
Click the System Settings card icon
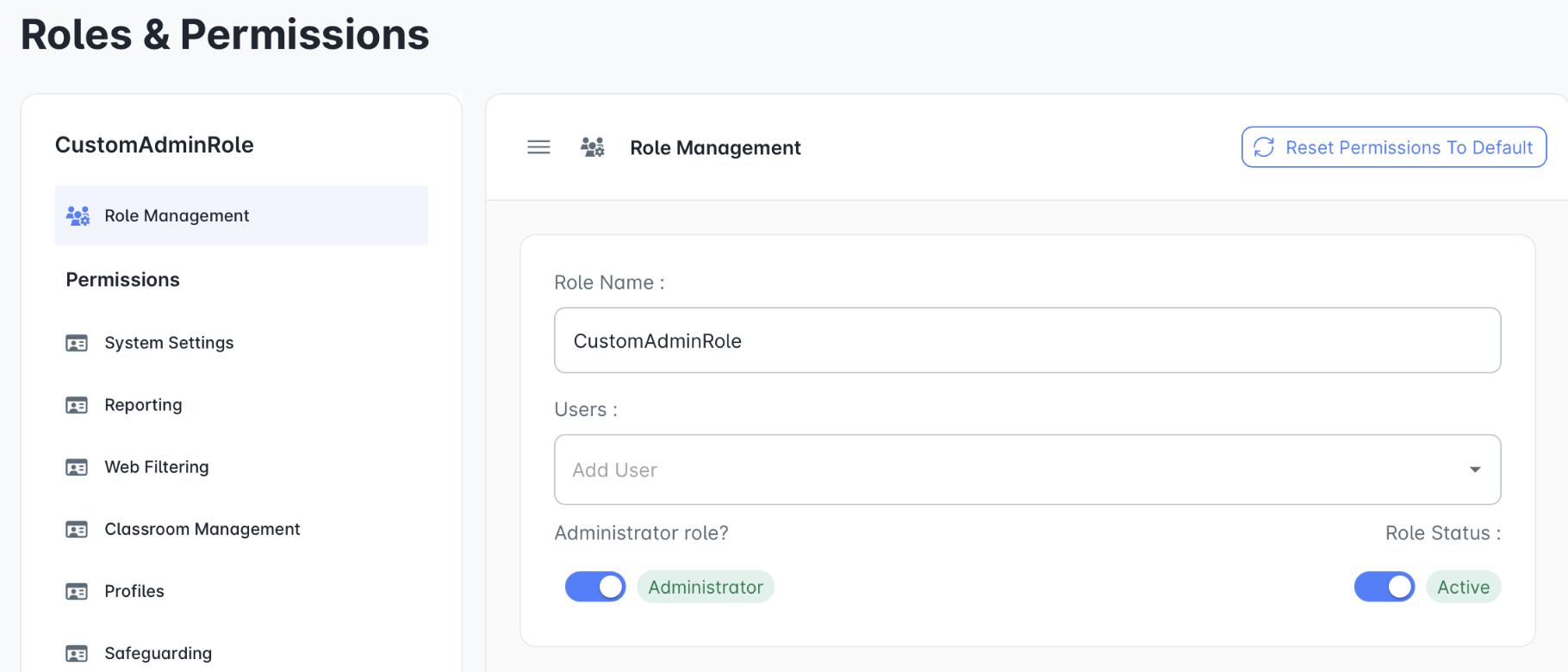[77, 343]
